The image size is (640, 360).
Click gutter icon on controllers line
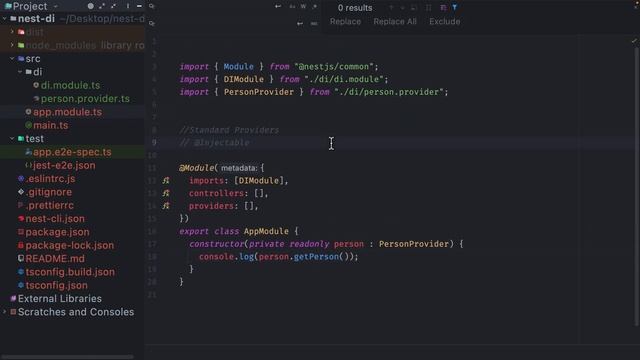point(166,193)
